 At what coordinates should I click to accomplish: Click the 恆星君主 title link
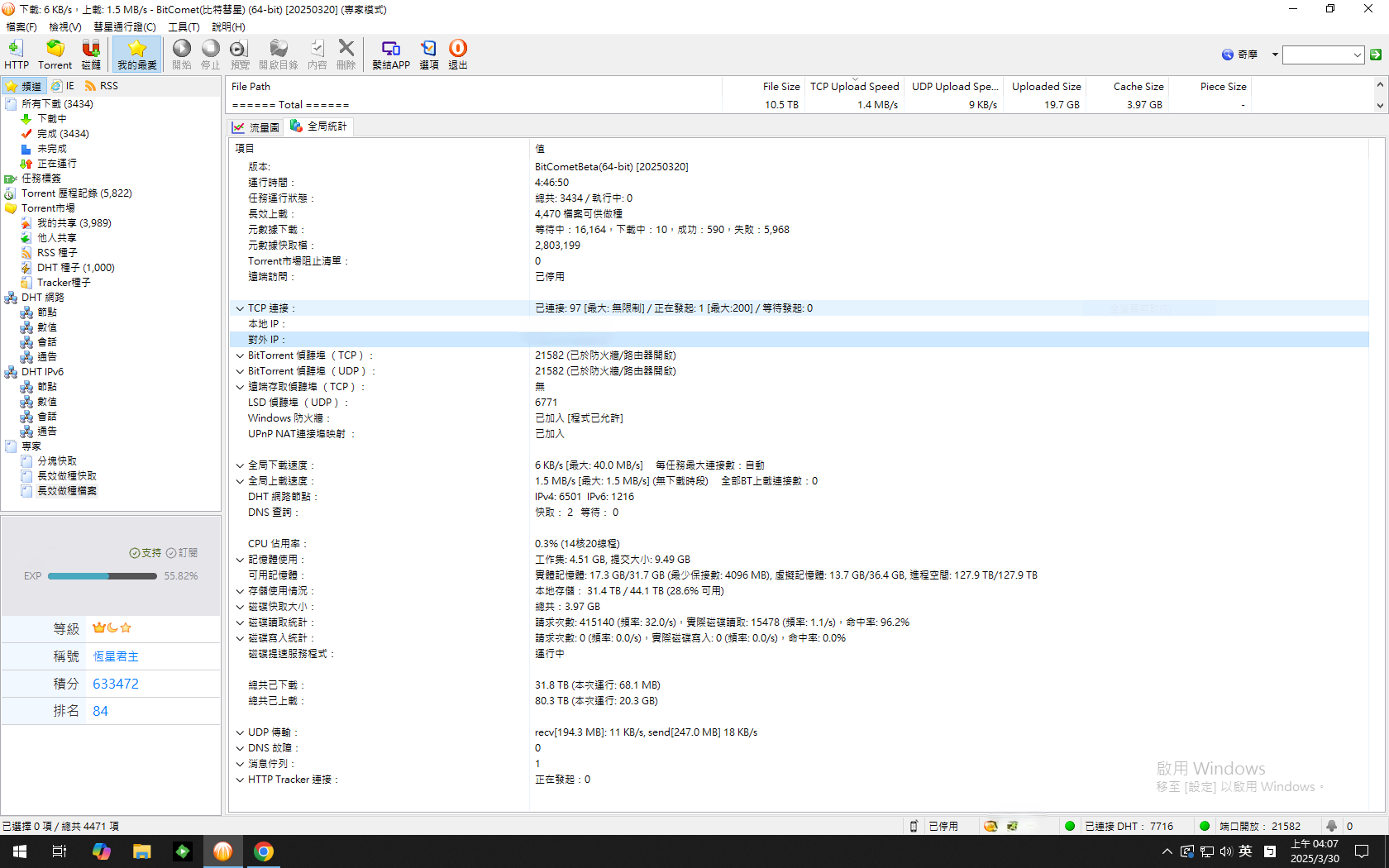click(116, 656)
